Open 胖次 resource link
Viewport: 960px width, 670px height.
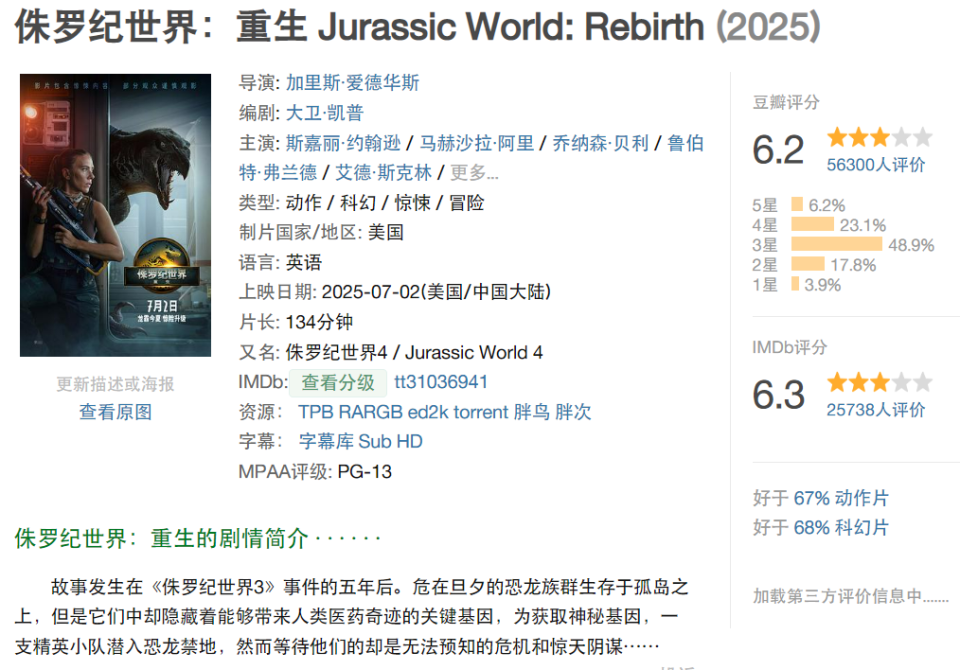pyautogui.click(x=573, y=412)
